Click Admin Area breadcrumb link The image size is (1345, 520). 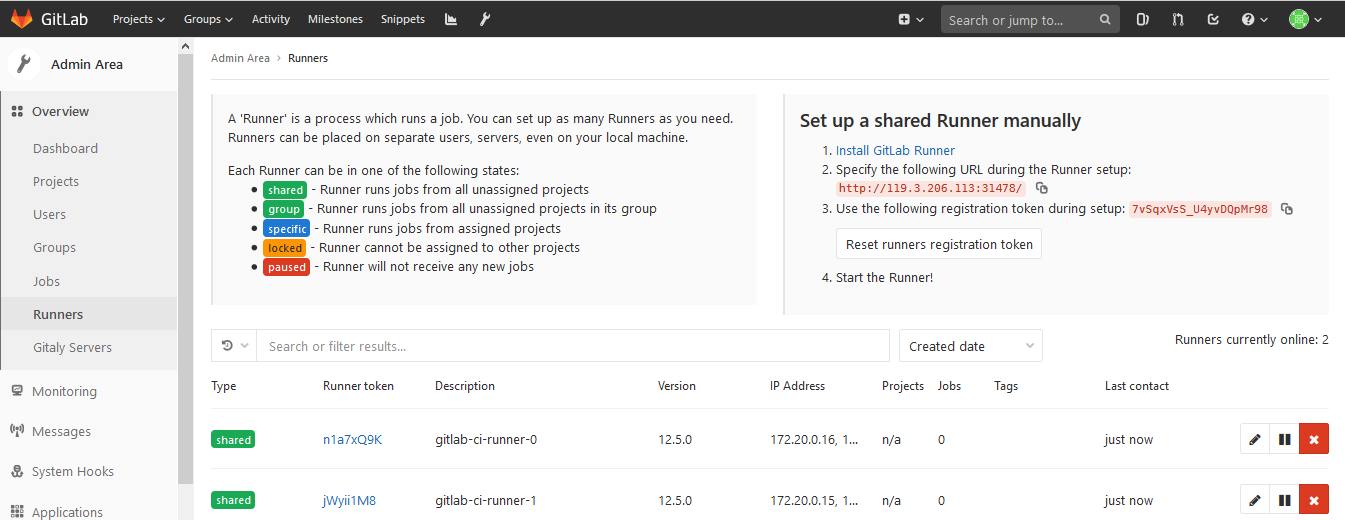tap(240, 58)
